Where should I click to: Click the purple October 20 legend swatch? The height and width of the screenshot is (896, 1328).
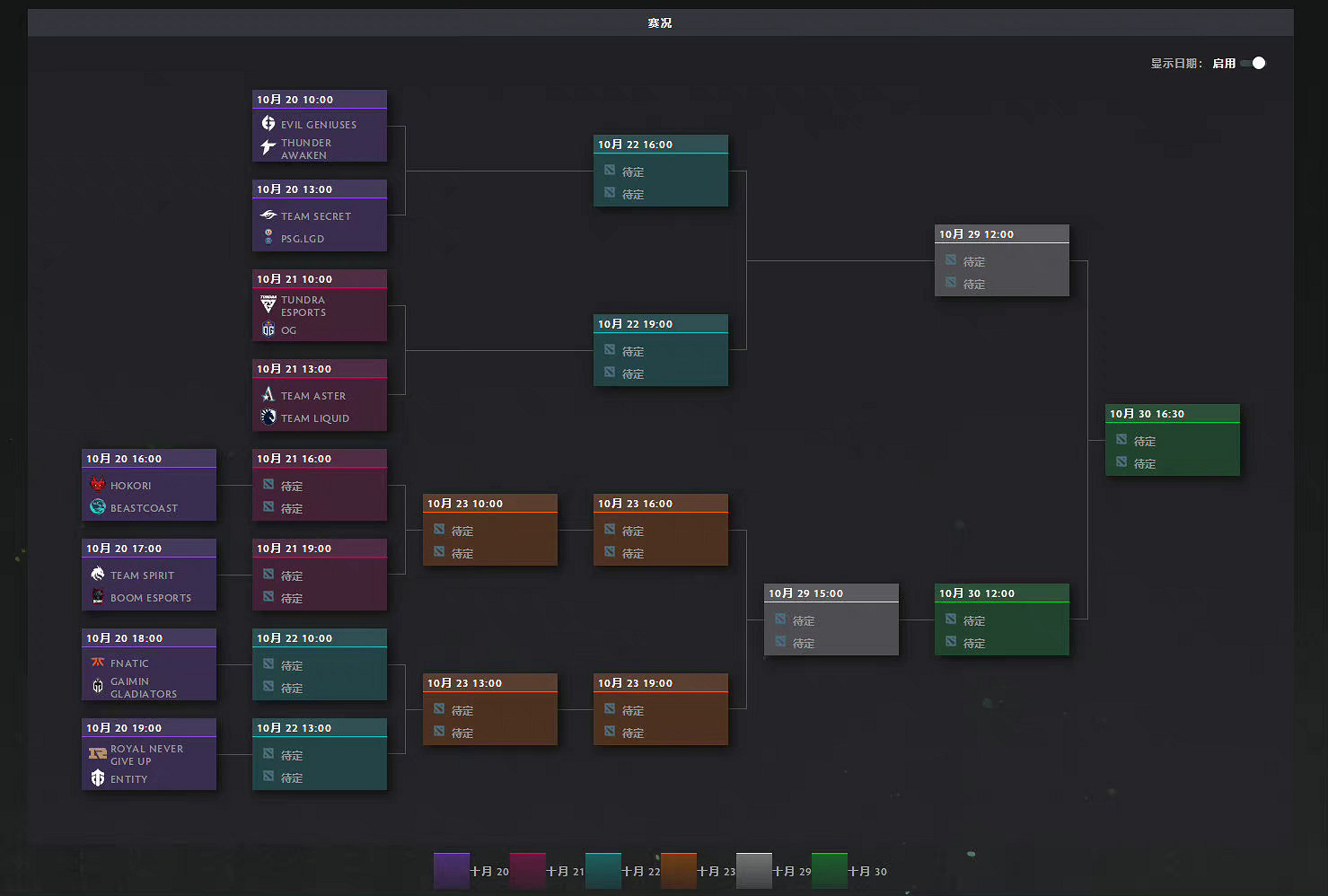coord(451,871)
